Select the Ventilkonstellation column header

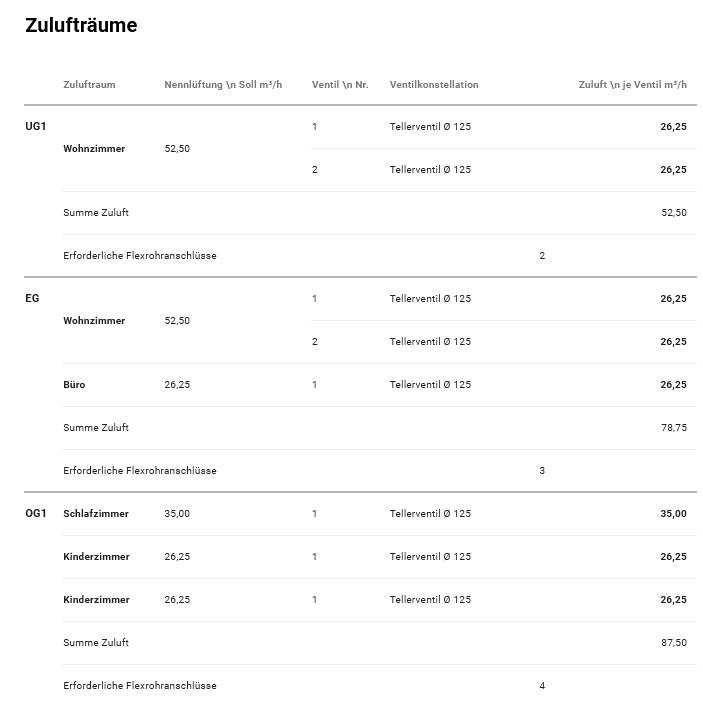tap(434, 85)
